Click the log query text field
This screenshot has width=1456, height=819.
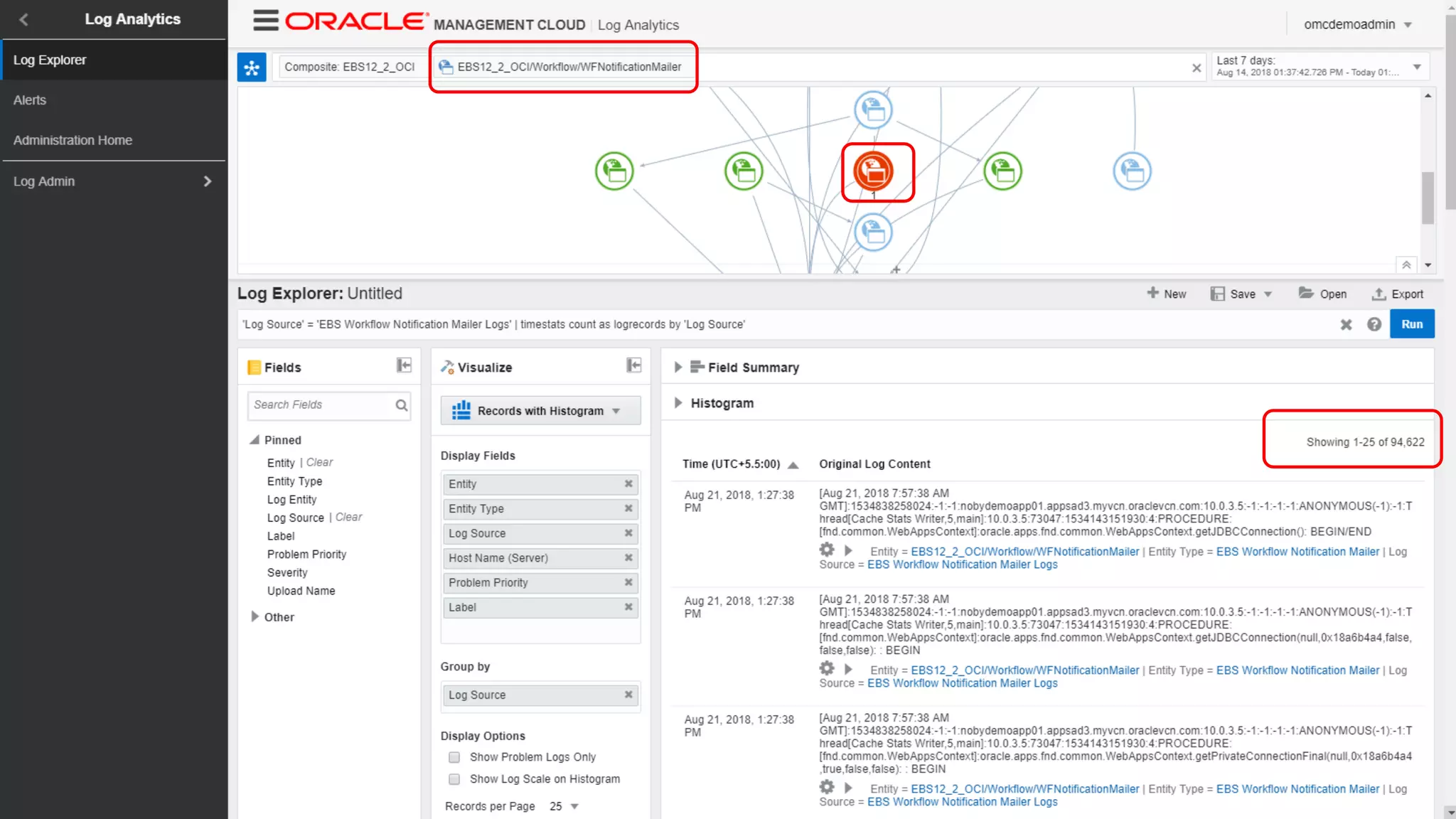coord(786,324)
